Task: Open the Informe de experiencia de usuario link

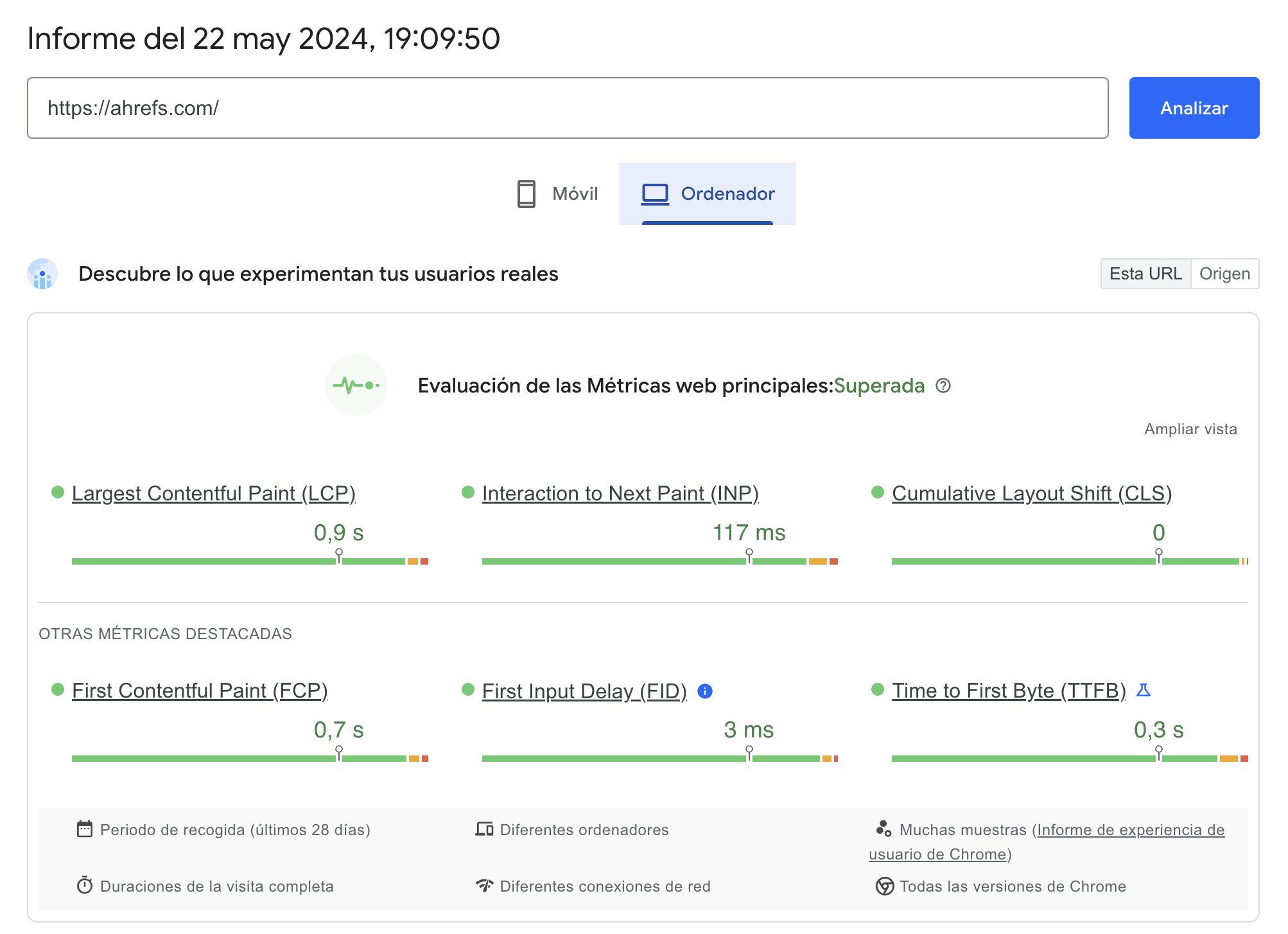Action: click(x=1131, y=829)
